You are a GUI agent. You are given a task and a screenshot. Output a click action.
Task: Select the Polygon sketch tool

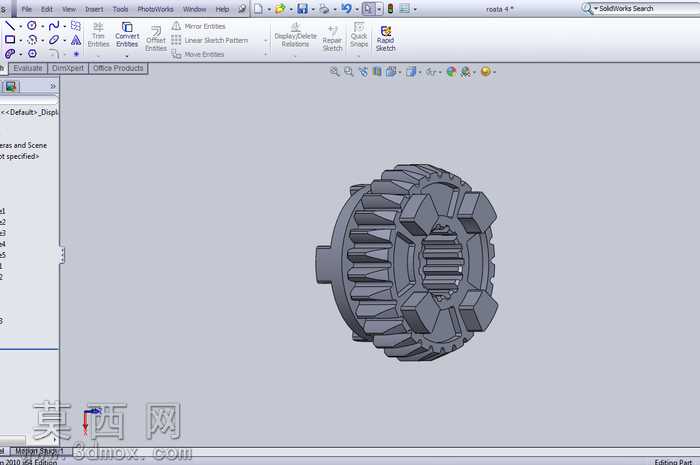(x=32, y=54)
